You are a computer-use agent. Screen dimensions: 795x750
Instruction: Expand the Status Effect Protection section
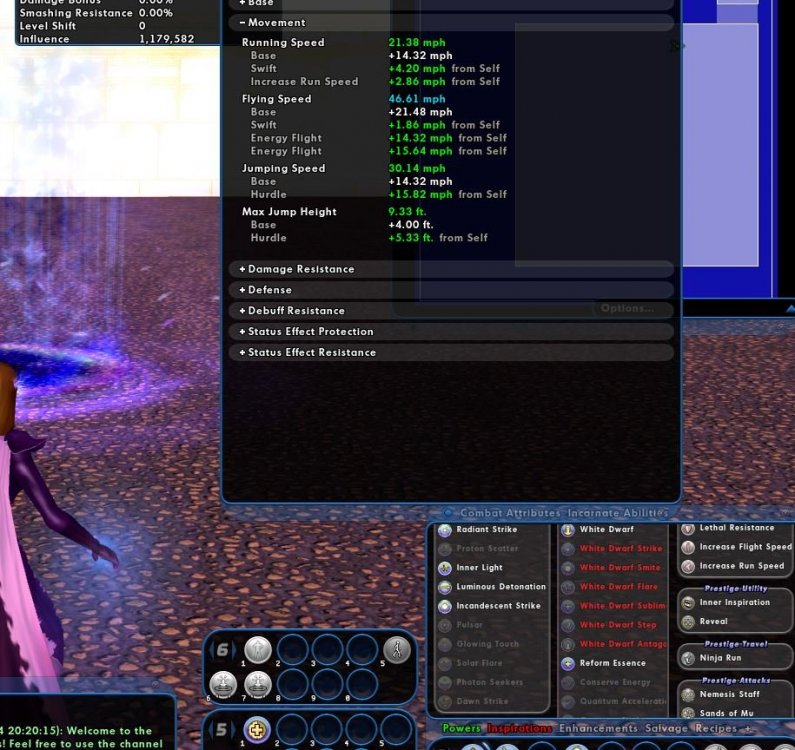point(310,332)
